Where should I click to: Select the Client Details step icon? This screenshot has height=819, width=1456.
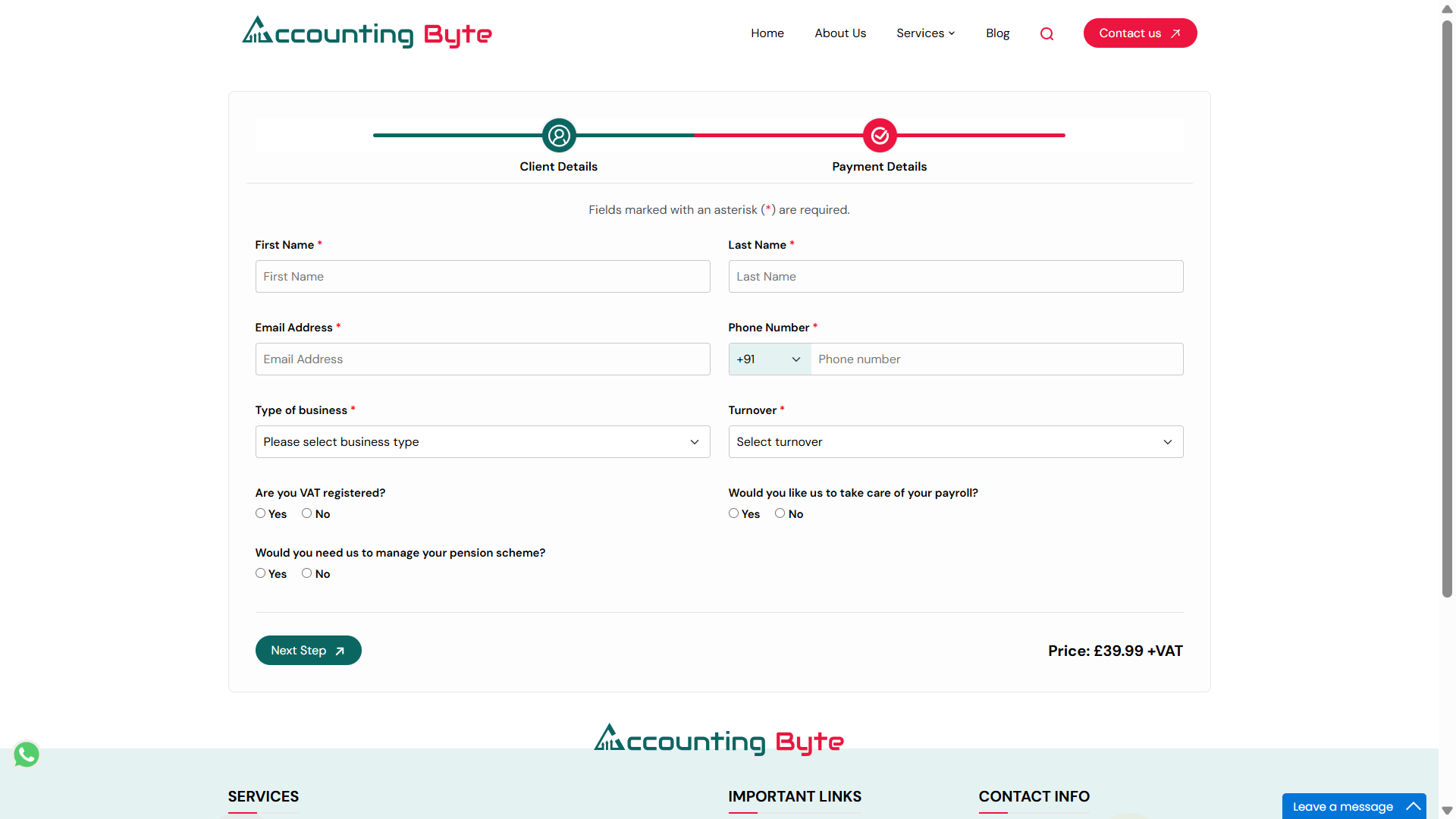[x=558, y=136]
